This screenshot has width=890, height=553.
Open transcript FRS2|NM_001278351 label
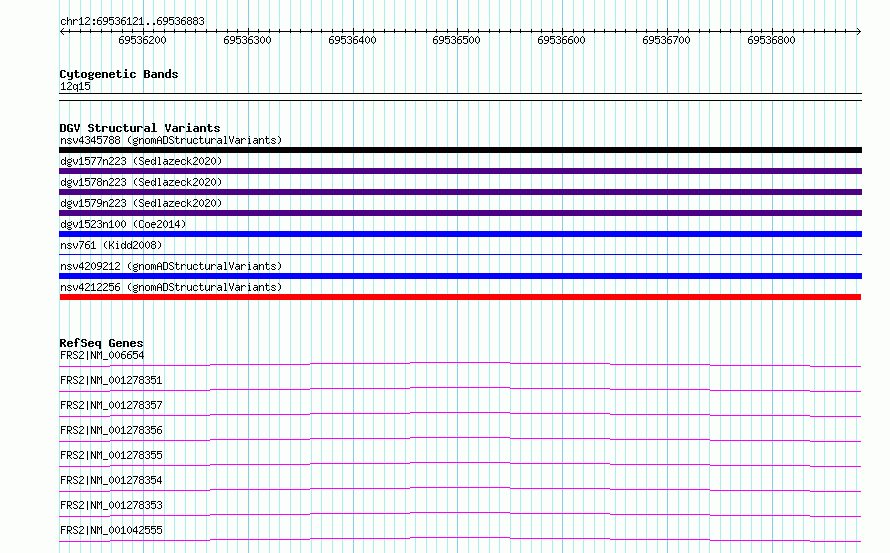(x=111, y=380)
